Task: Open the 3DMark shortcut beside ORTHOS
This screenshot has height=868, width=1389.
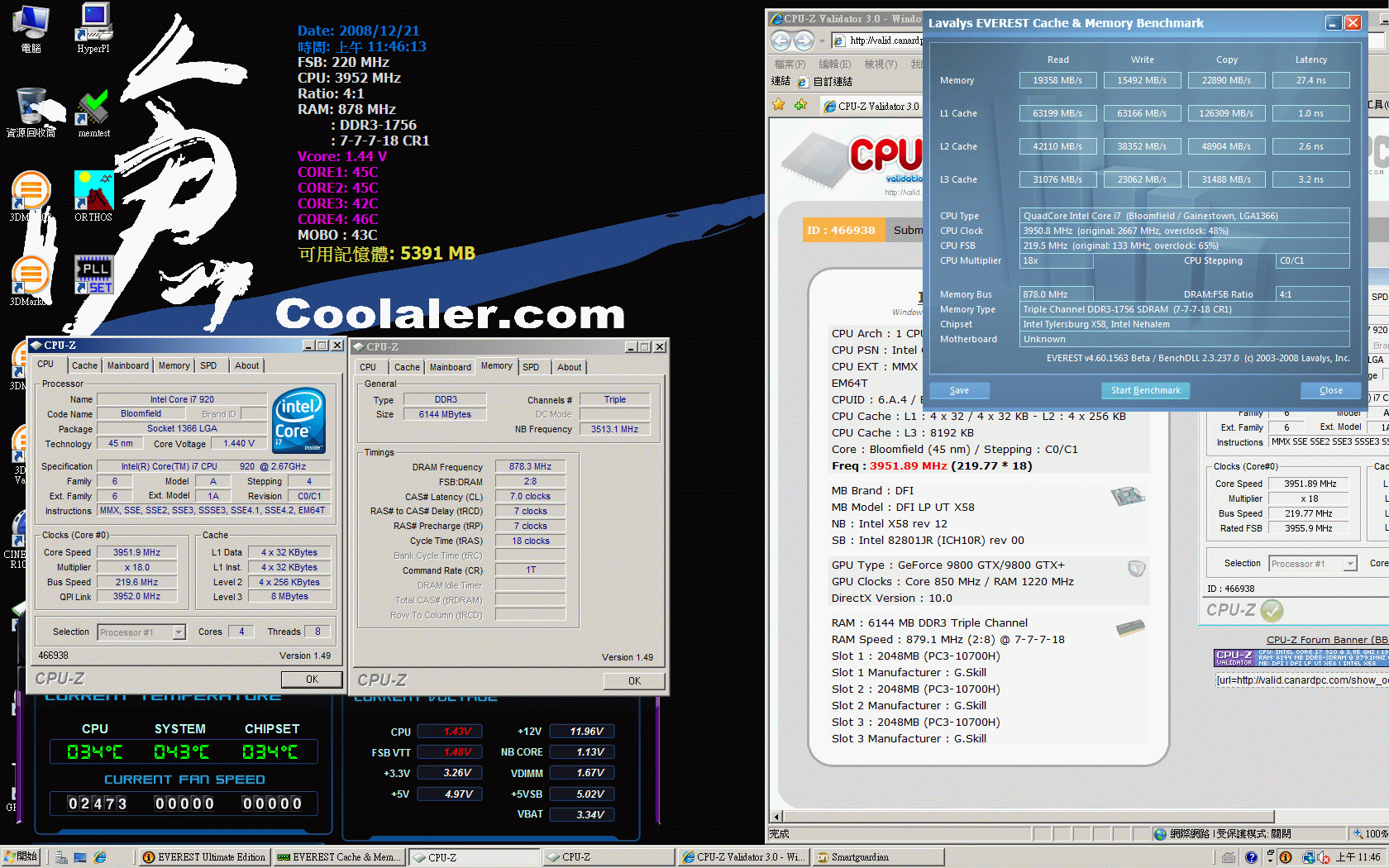Action: 31,196
